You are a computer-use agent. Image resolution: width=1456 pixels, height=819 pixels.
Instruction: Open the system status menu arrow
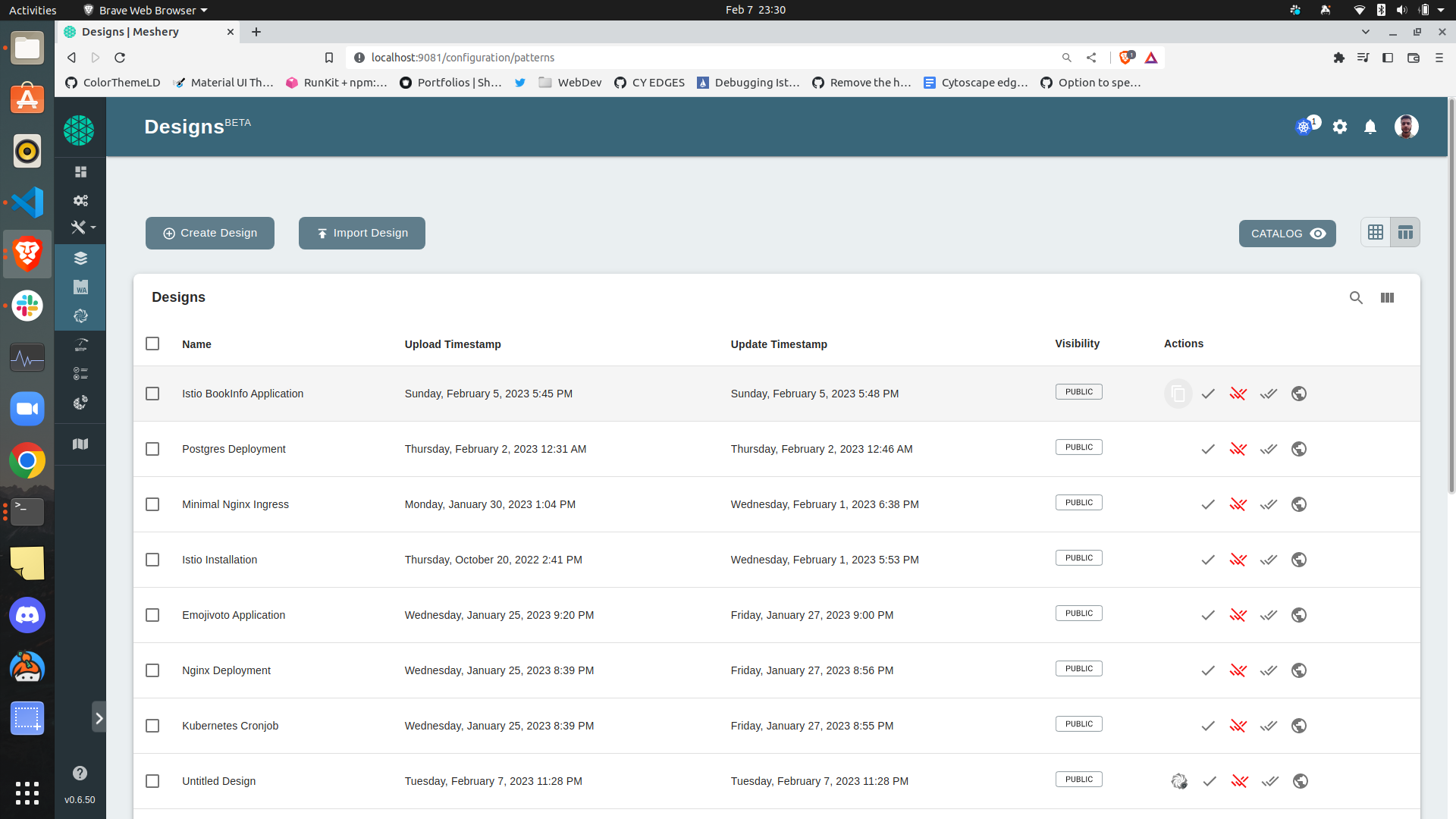tap(1441, 10)
